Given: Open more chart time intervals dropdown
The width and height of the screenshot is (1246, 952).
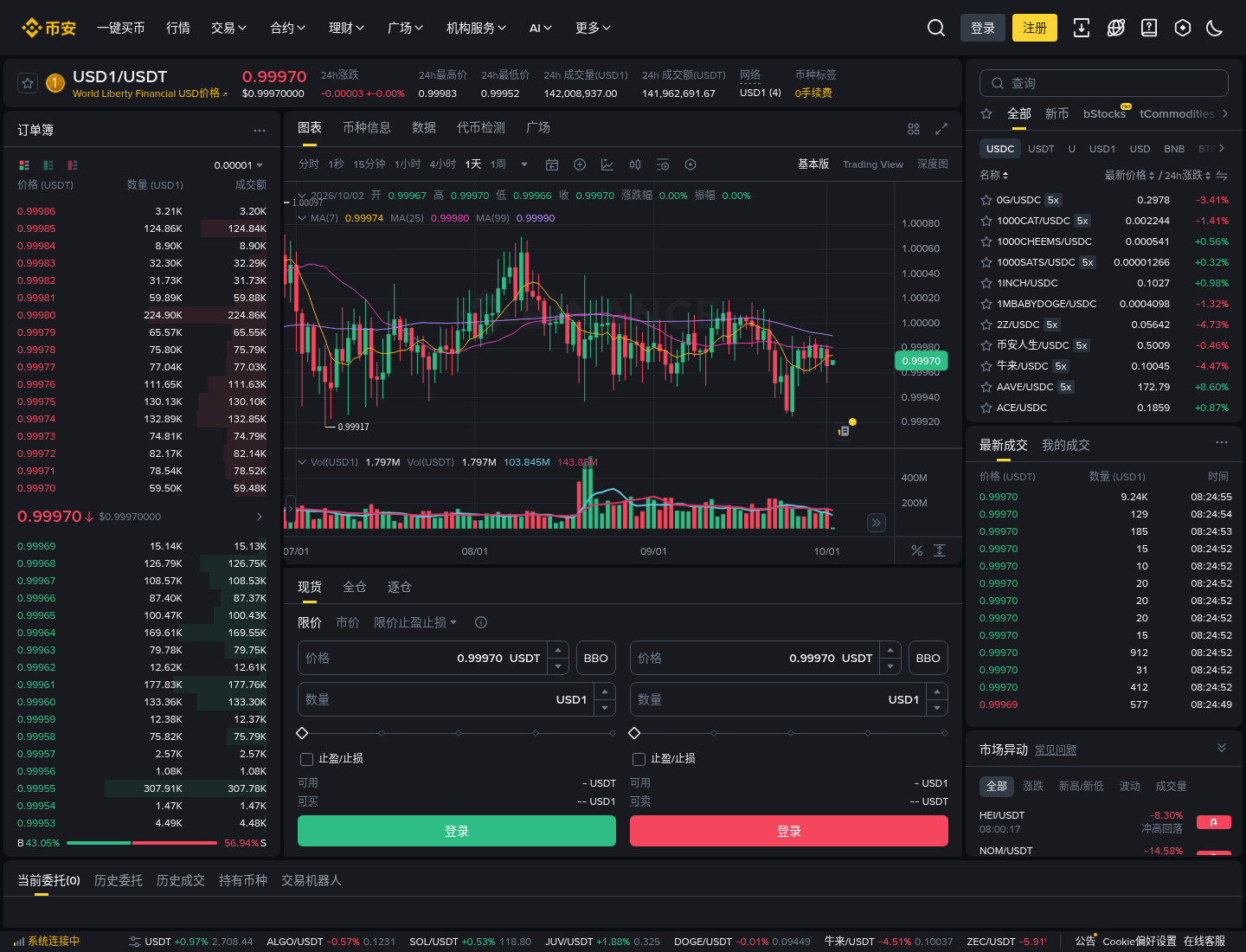Looking at the screenshot, I should tap(524, 164).
